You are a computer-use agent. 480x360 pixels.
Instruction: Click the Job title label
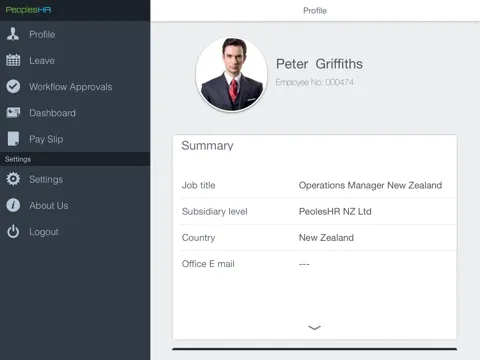(198, 185)
